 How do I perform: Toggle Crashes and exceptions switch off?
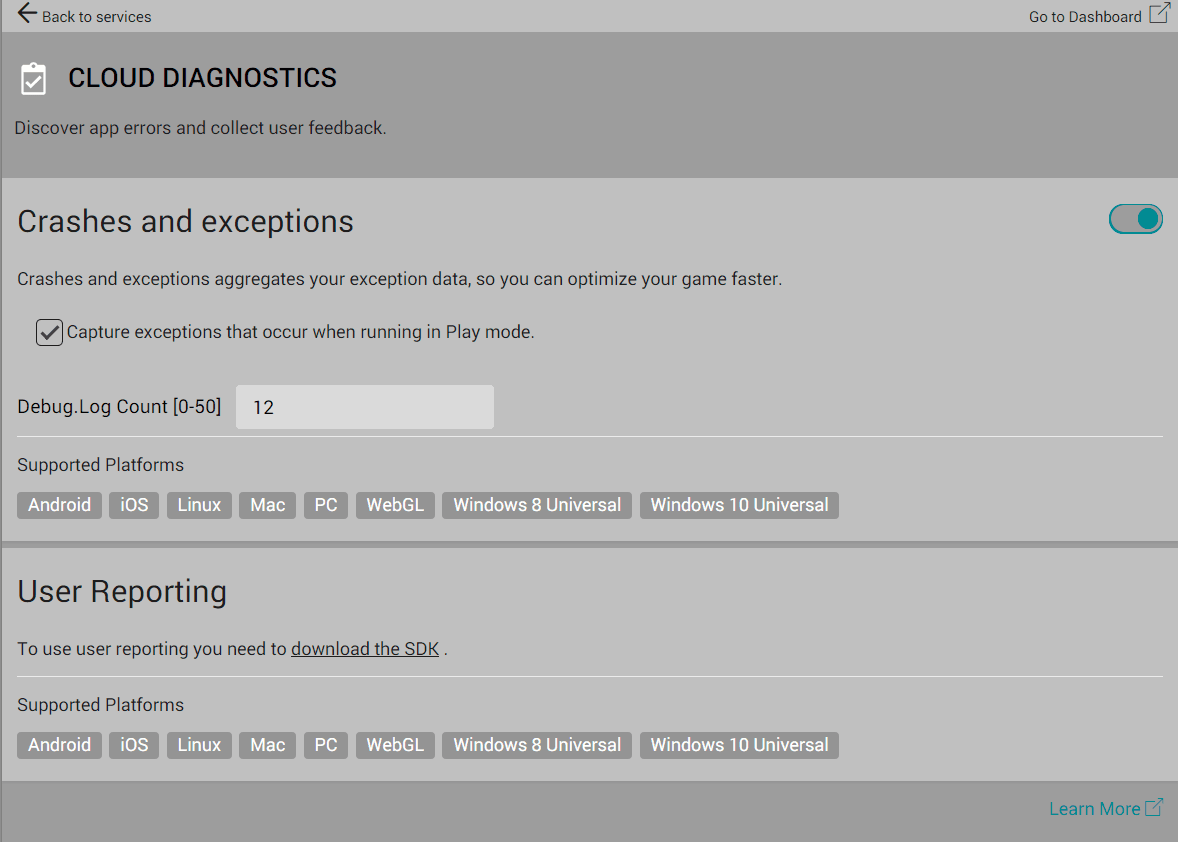click(1135, 219)
